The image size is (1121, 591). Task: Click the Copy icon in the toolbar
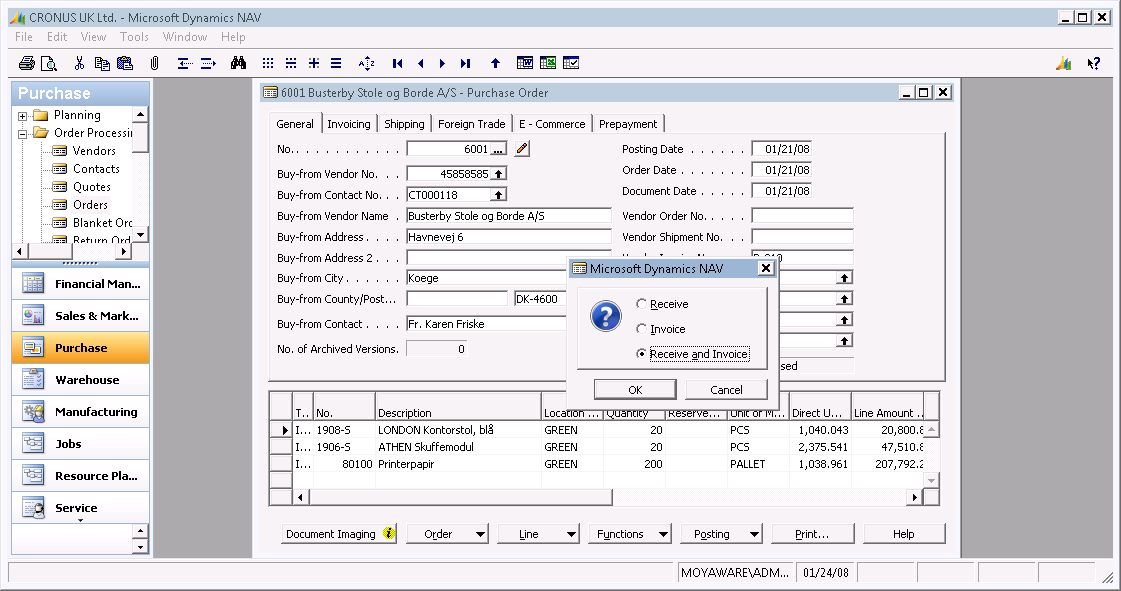click(102, 64)
